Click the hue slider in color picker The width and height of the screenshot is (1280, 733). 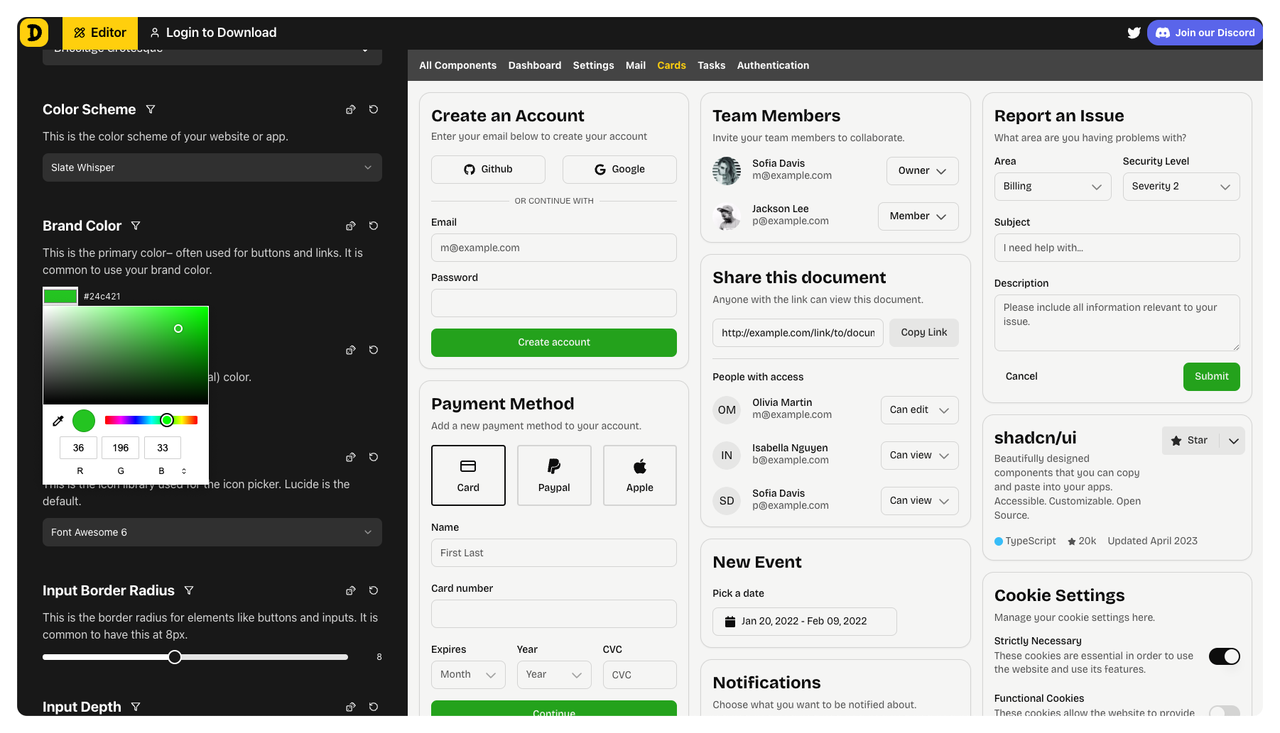151,420
